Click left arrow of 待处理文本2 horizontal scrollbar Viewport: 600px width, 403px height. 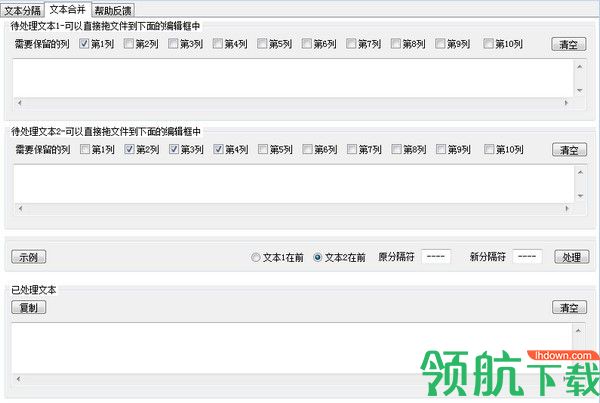tap(20, 208)
